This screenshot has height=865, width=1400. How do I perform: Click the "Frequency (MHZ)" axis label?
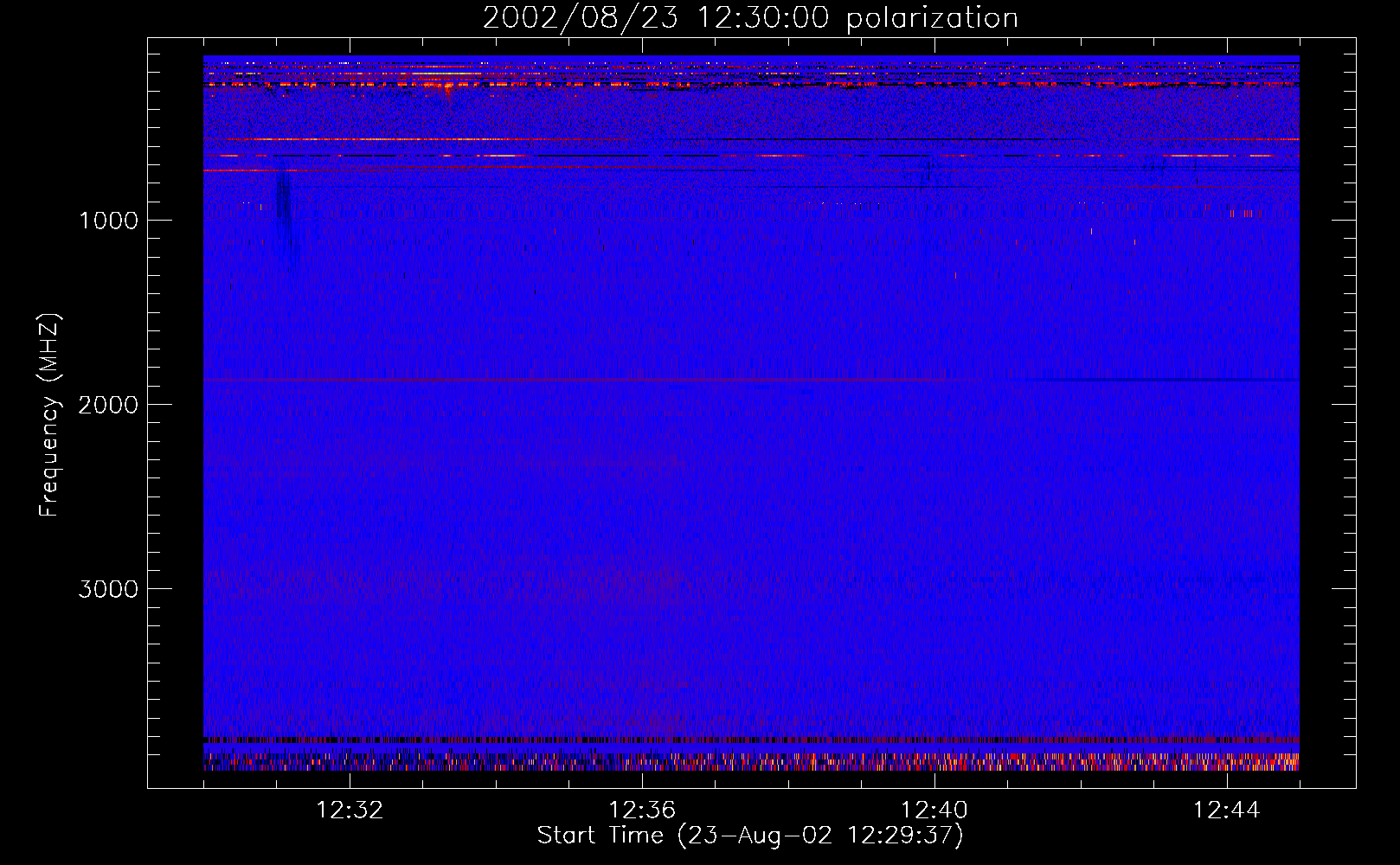click(49, 414)
